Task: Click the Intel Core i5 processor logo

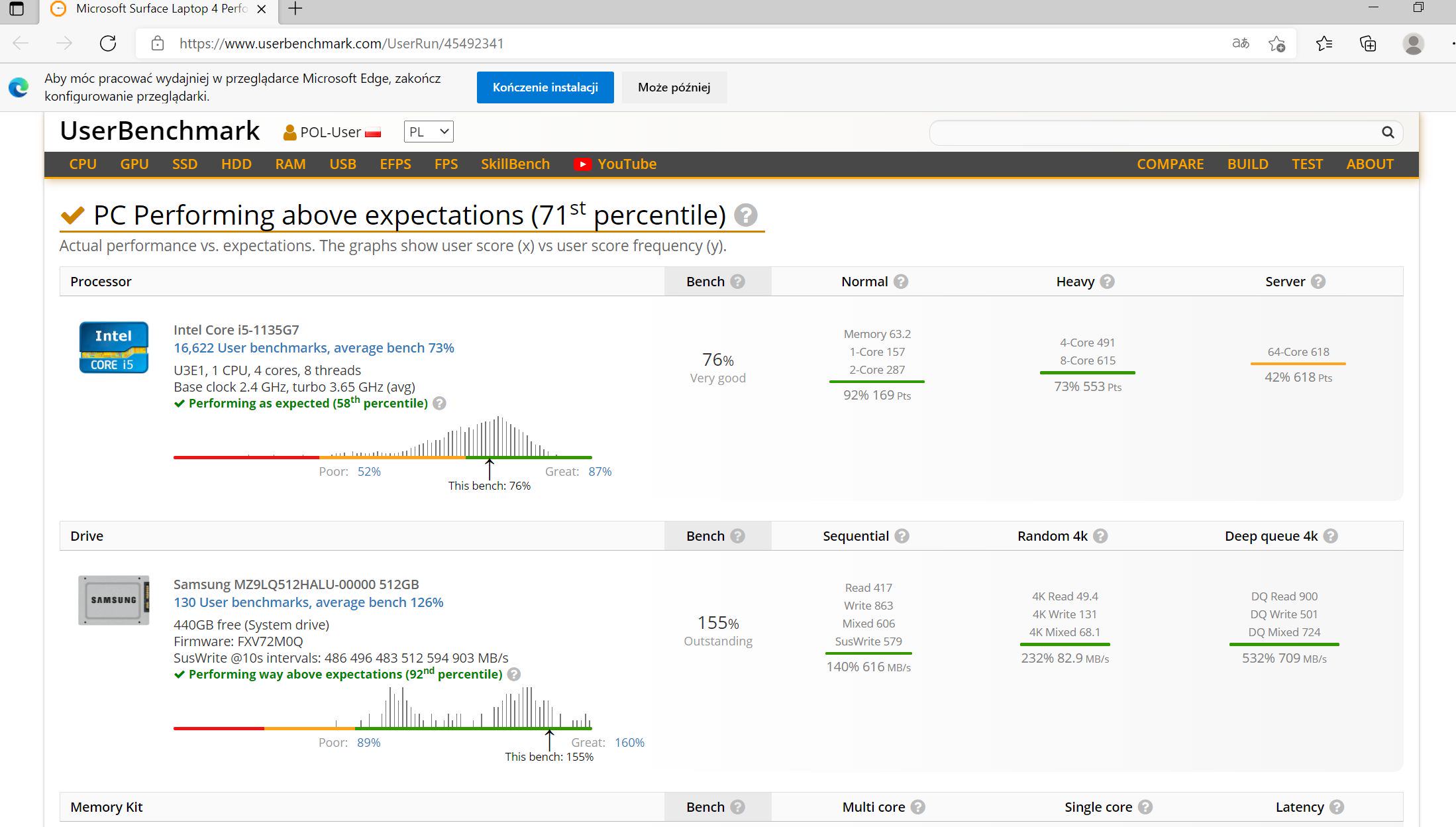Action: tap(113, 347)
